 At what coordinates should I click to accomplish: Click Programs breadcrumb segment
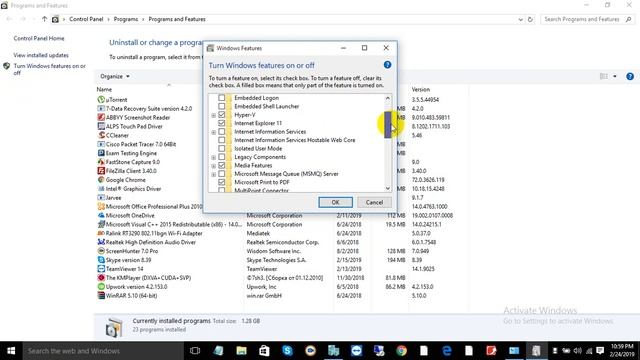click(126, 19)
